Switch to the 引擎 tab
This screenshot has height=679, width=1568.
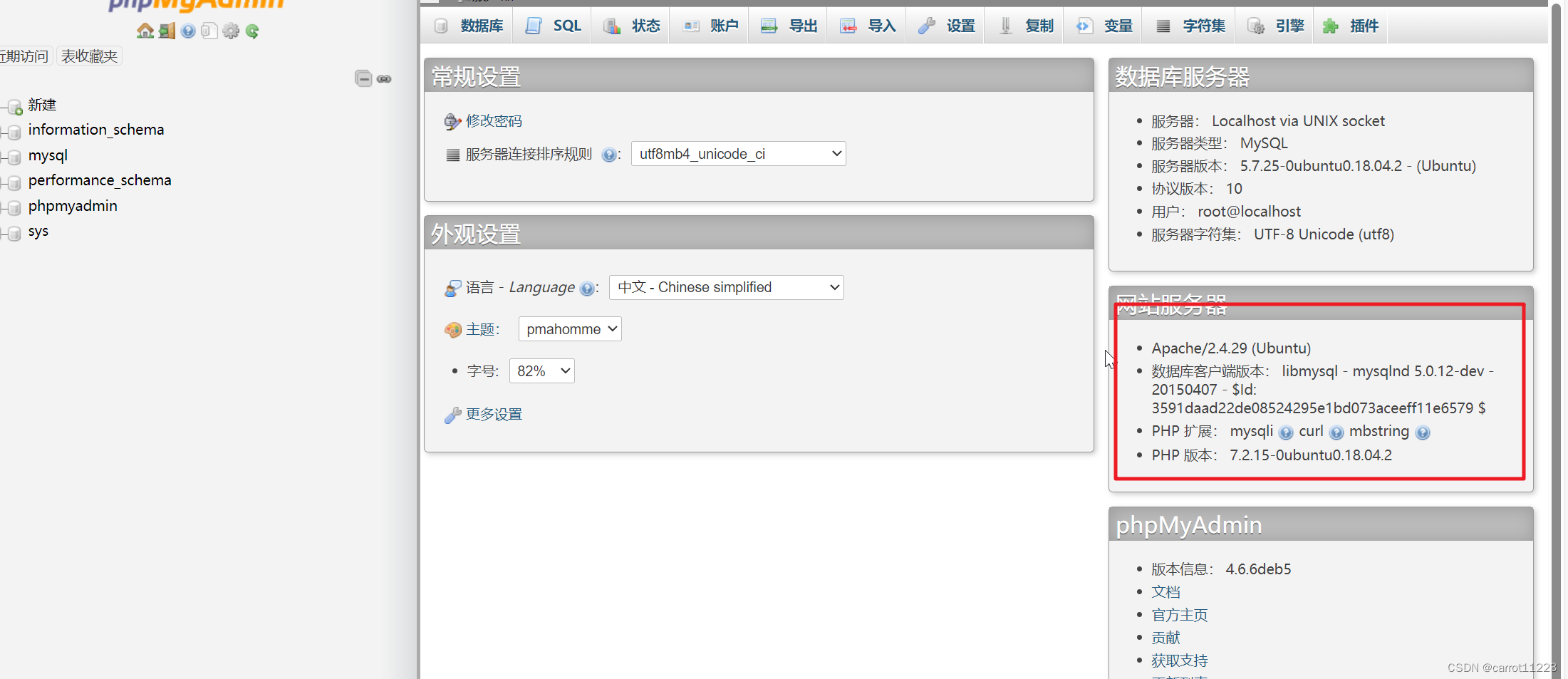pos(1275,26)
